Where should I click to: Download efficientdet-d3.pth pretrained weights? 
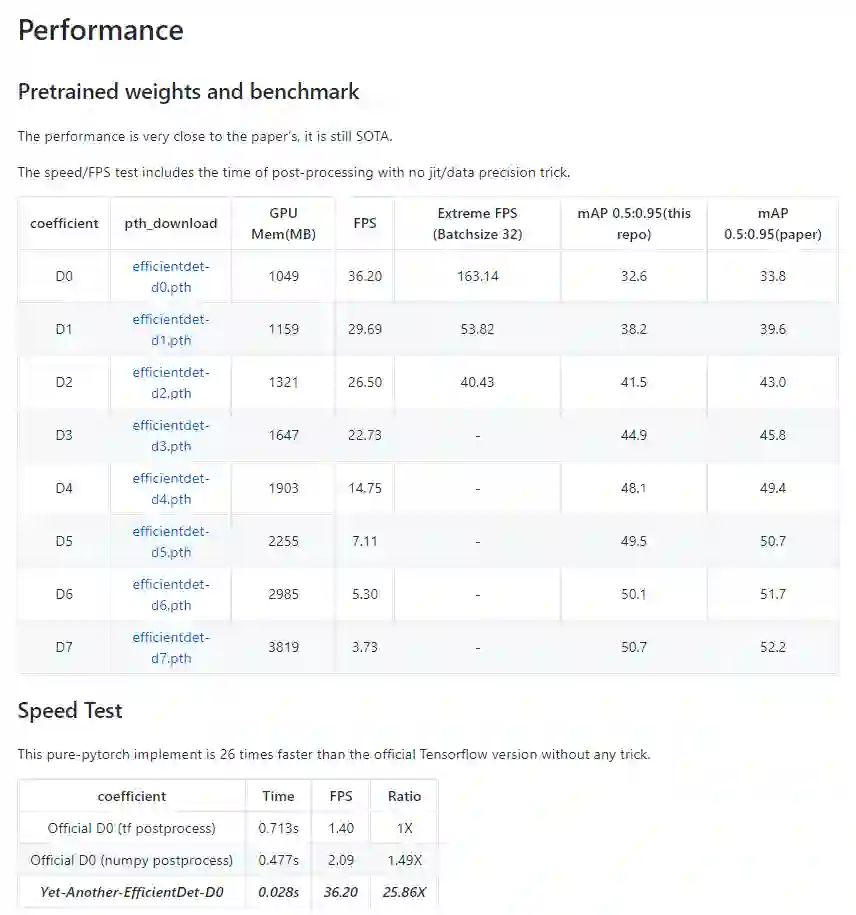click(x=171, y=435)
